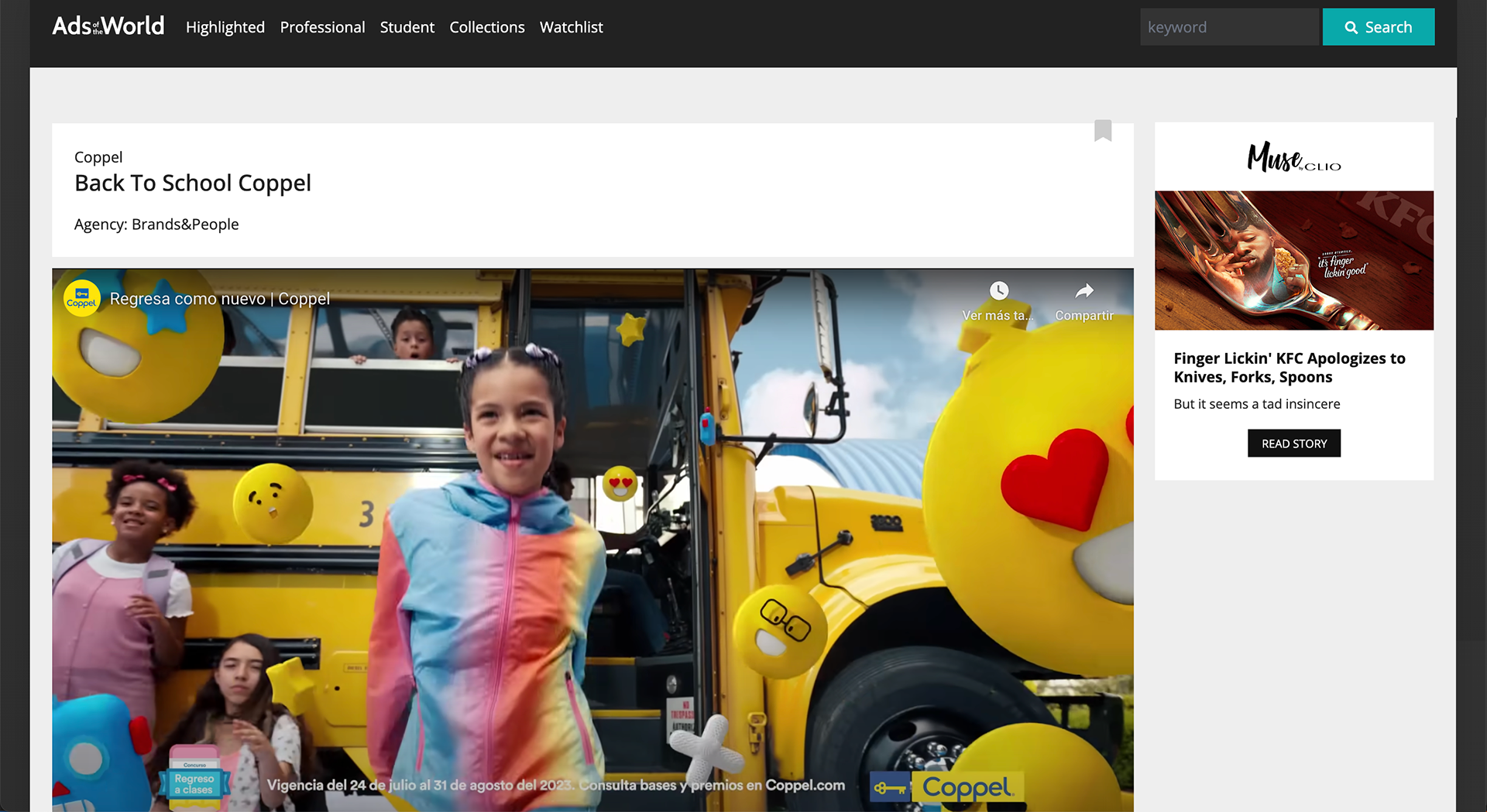This screenshot has height=812, width=1487.
Task: Click the Muse by Clio logo
Action: coord(1294,156)
